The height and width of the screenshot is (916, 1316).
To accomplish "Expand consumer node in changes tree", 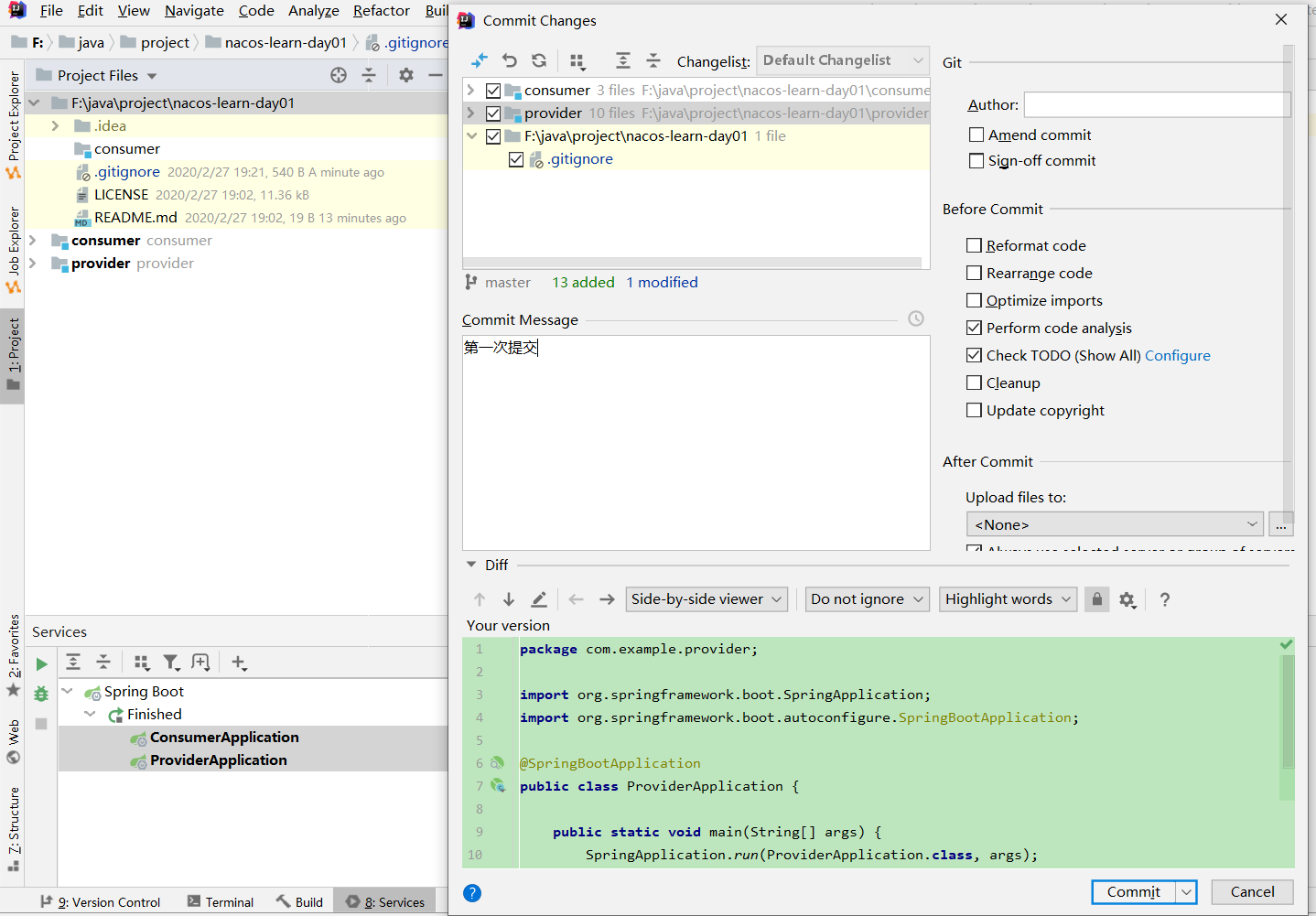I will coord(471,90).
